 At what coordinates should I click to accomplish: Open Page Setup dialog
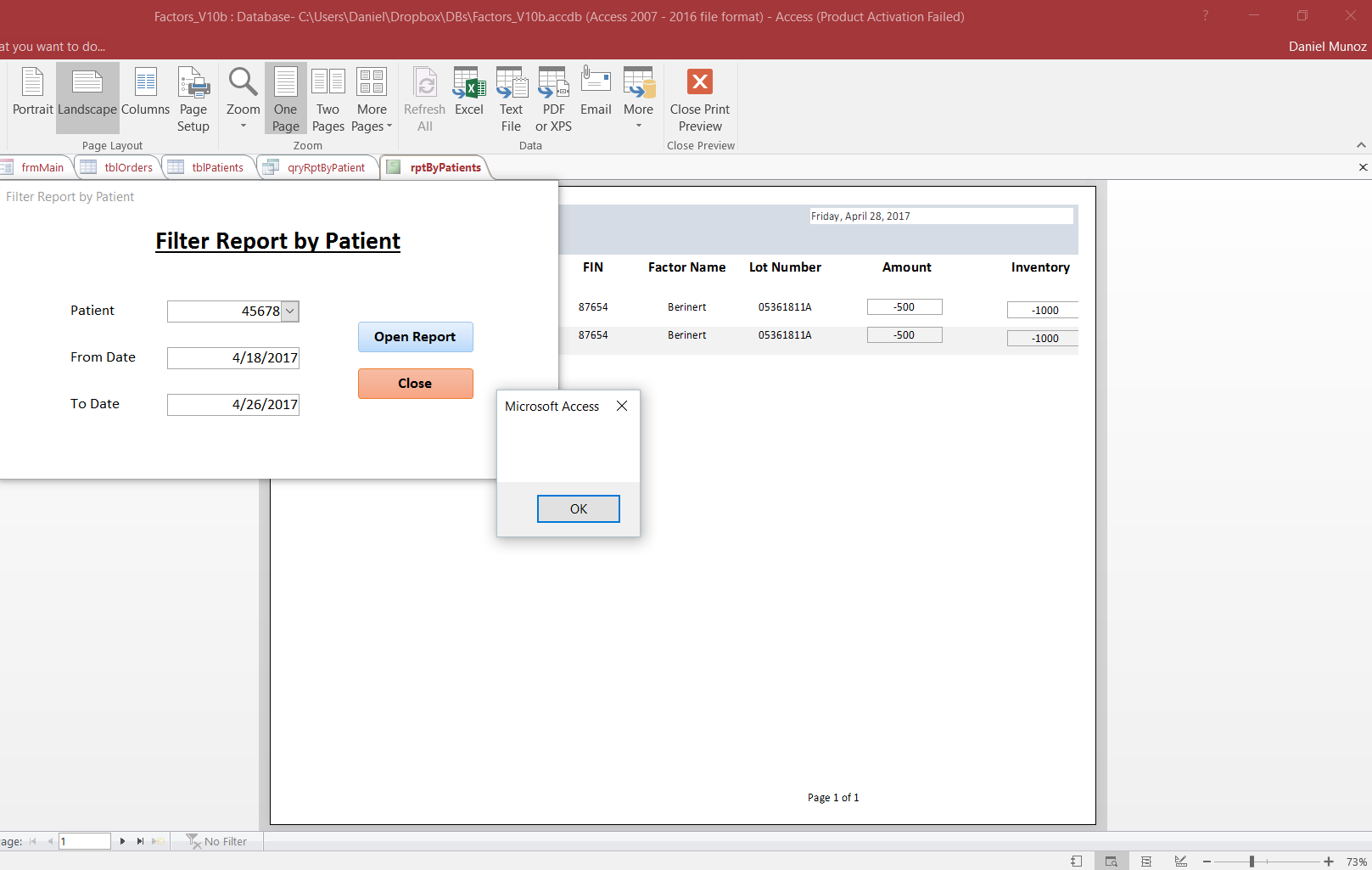pos(193,100)
